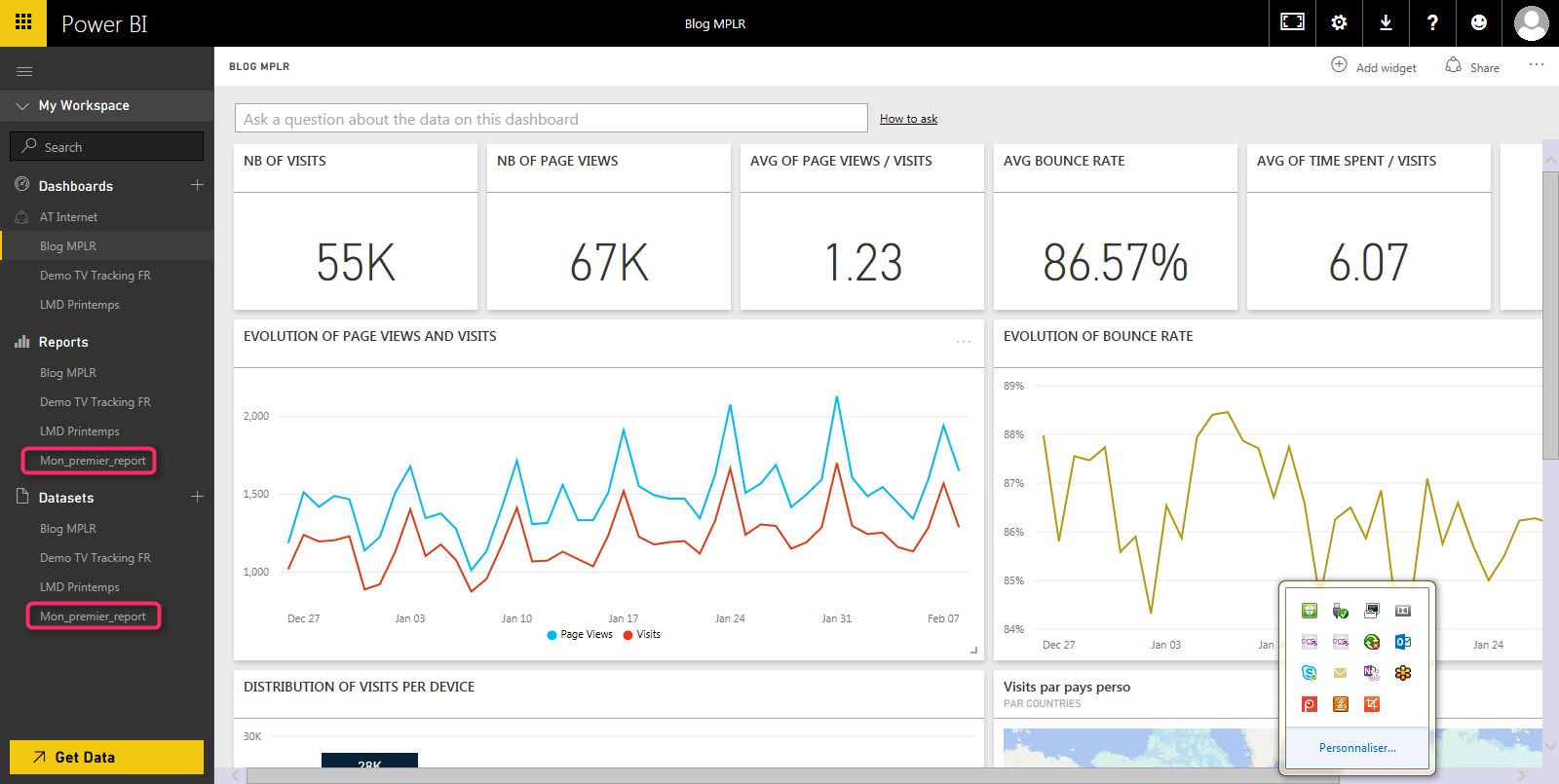Viewport: 1559px width, 784px height.
Task: Open the AT Internet dashboard
Action: 68,217
